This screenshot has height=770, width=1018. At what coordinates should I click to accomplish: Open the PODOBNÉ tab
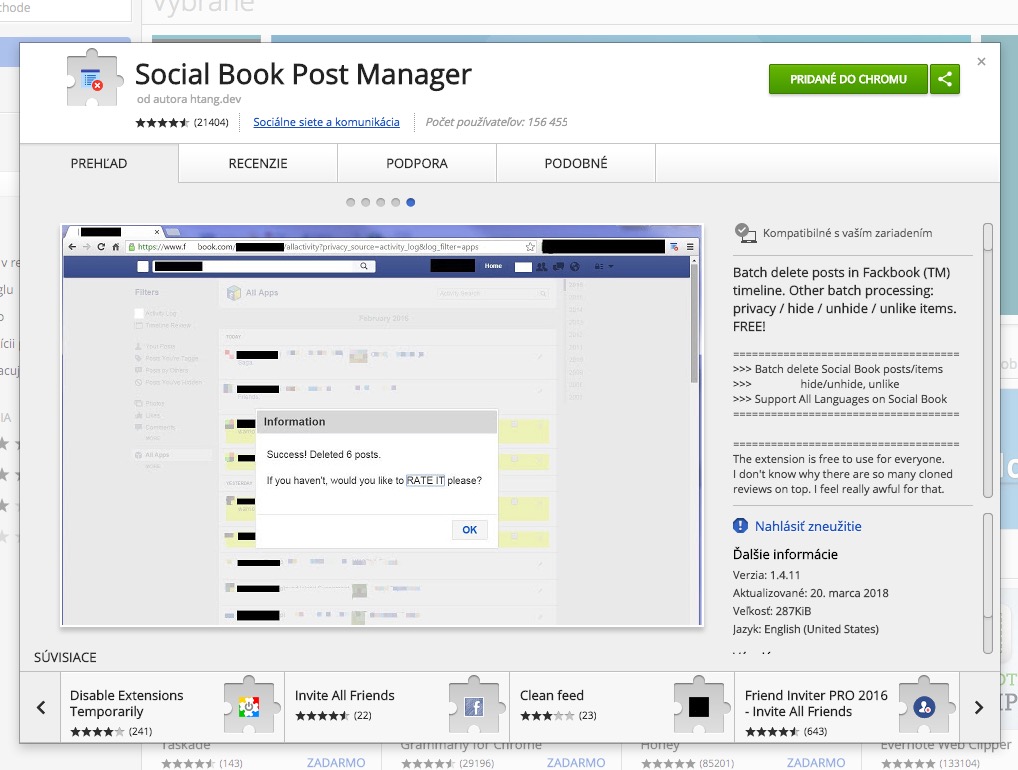576,164
